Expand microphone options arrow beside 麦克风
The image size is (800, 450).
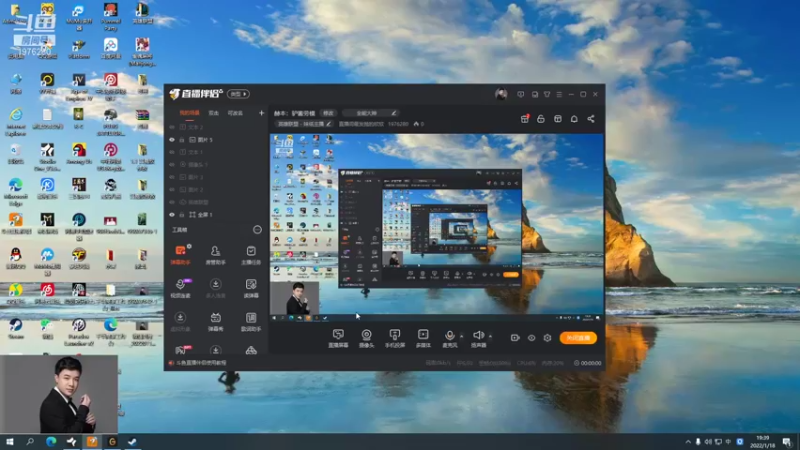pyautogui.click(x=461, y=336)
